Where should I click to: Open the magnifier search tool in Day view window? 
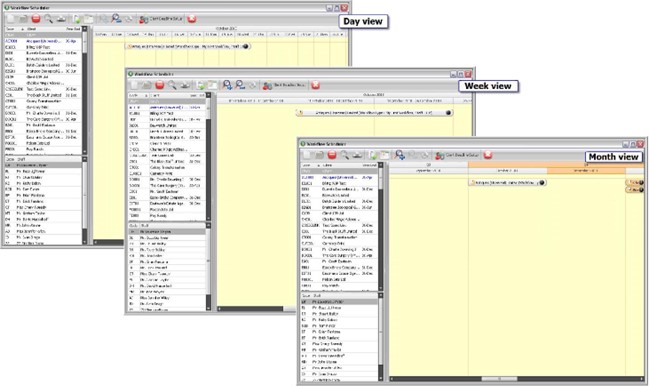pyautogui.click(x=48, y=19)
